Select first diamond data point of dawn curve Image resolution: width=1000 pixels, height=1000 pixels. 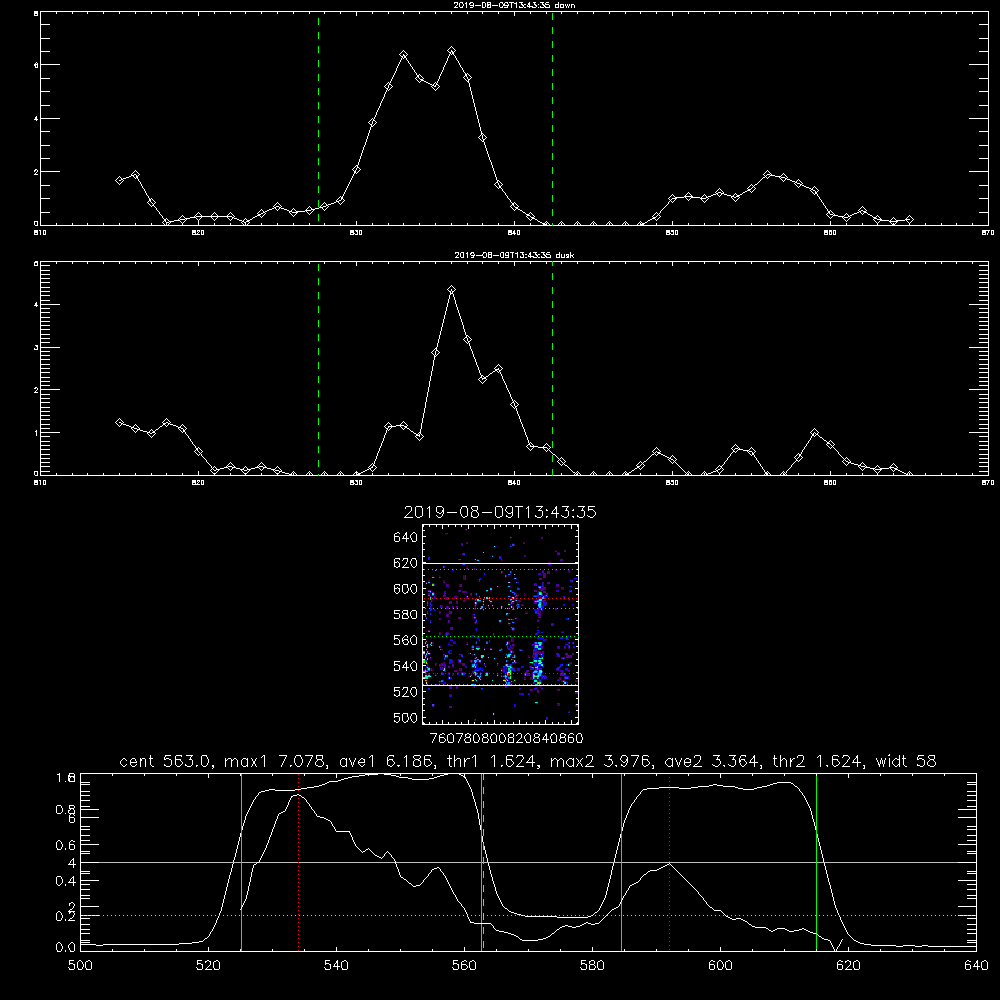[119, 180]
